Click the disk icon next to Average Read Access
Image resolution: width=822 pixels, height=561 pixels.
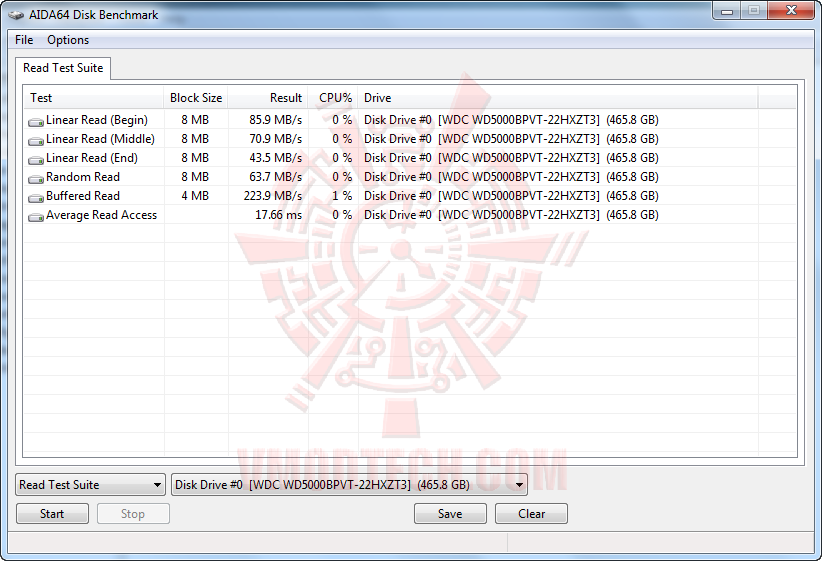pyautogui.click(x=36, y=216)
